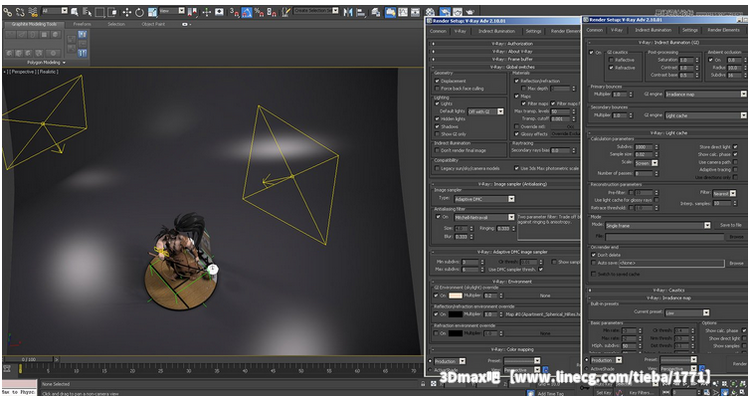Activate the Select Object tool

point(75,12)
